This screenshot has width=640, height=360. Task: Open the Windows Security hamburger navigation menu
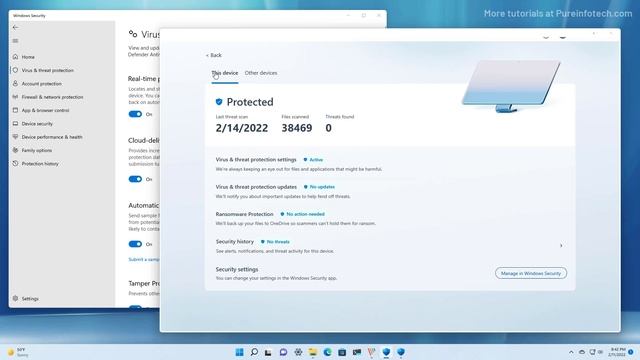point(16,41)
